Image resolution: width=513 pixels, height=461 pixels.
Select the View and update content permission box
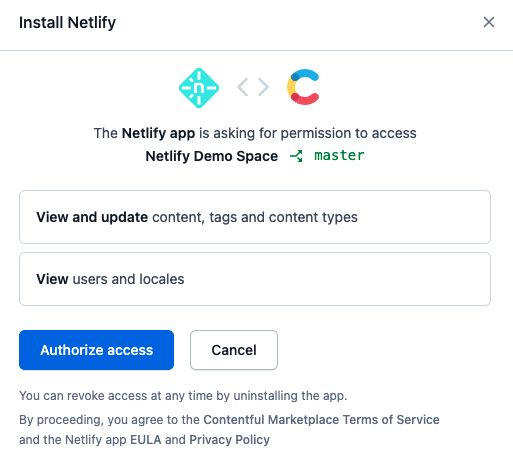pos(255,217)
